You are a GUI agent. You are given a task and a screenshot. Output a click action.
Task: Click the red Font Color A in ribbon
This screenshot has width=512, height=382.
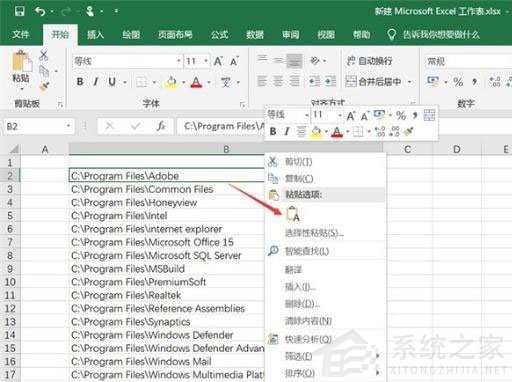[196, 82]
